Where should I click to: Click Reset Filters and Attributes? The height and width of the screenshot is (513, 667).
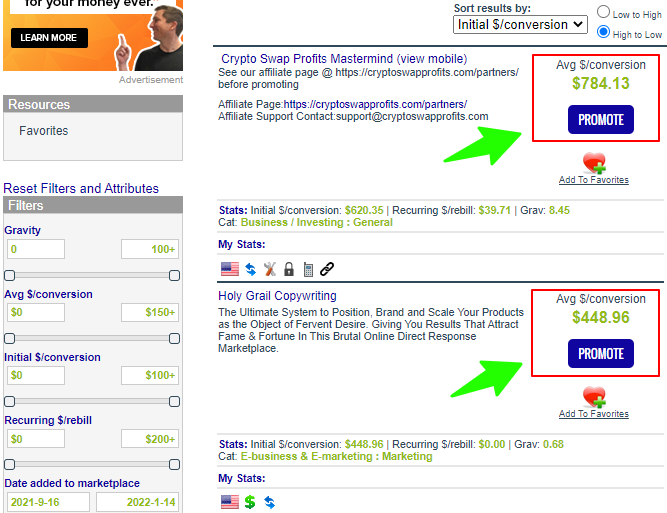(81, 188)
